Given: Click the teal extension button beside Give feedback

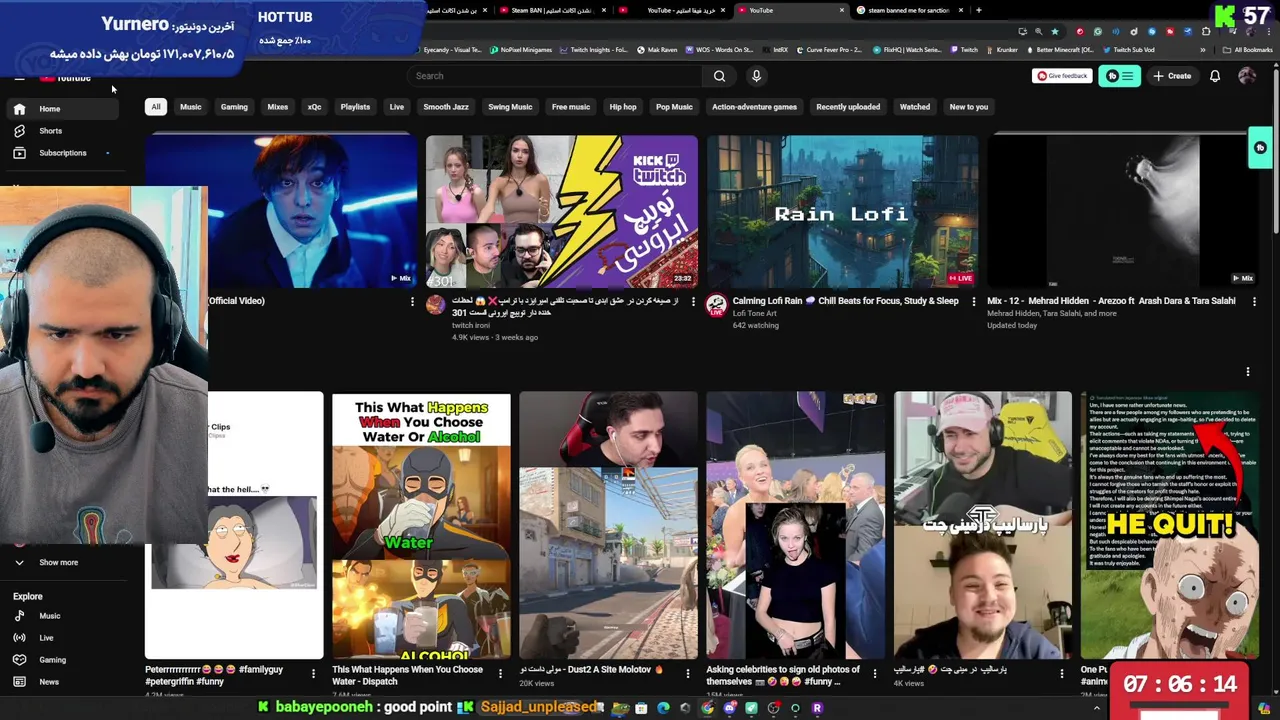Looking at the screenshot, I should tap(1119, 76).
